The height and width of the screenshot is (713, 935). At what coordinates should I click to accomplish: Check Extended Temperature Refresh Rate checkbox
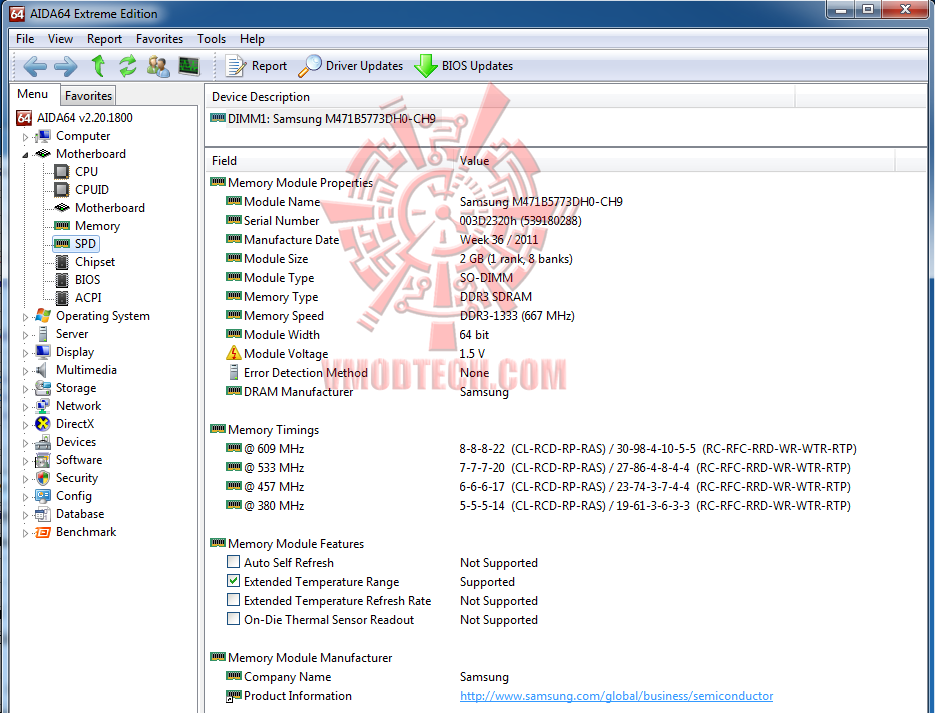[x=234, y=600]
